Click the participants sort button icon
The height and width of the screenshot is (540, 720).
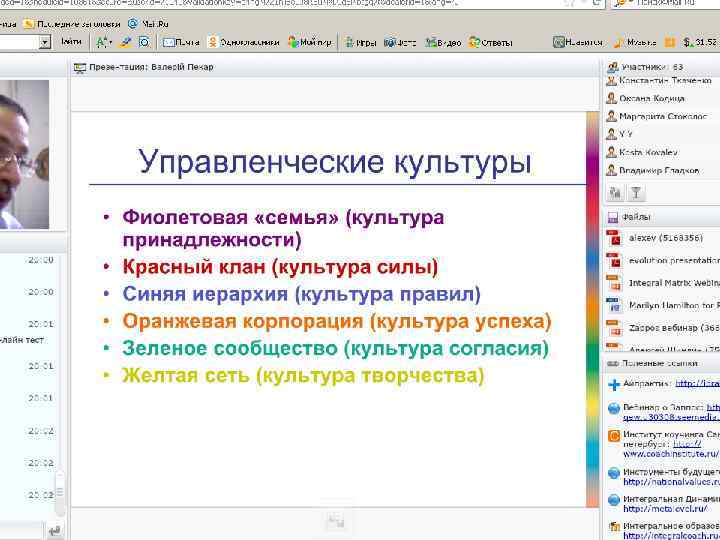pos(615,193)
